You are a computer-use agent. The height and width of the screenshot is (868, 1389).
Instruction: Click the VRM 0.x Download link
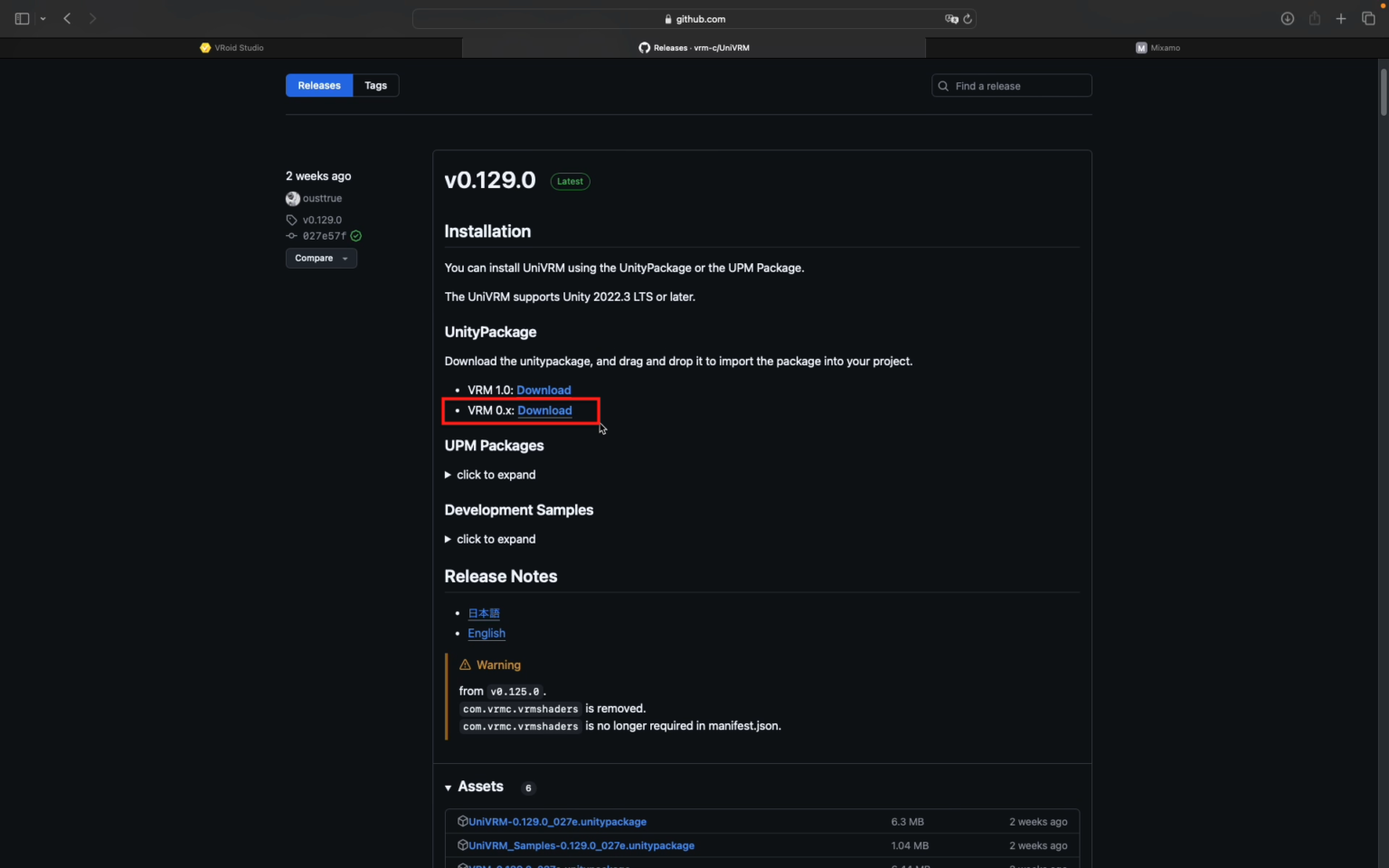tap(544, 410)
